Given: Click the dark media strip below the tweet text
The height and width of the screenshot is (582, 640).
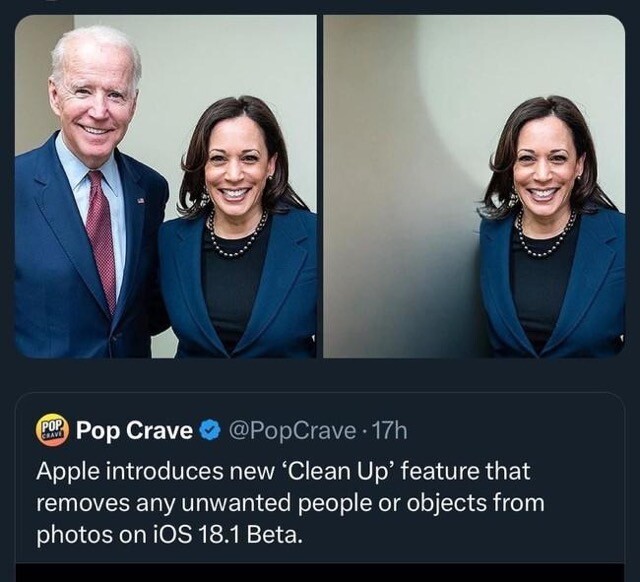Looking at the screenshot, I should pyautogui.click(x=319, y=573).
